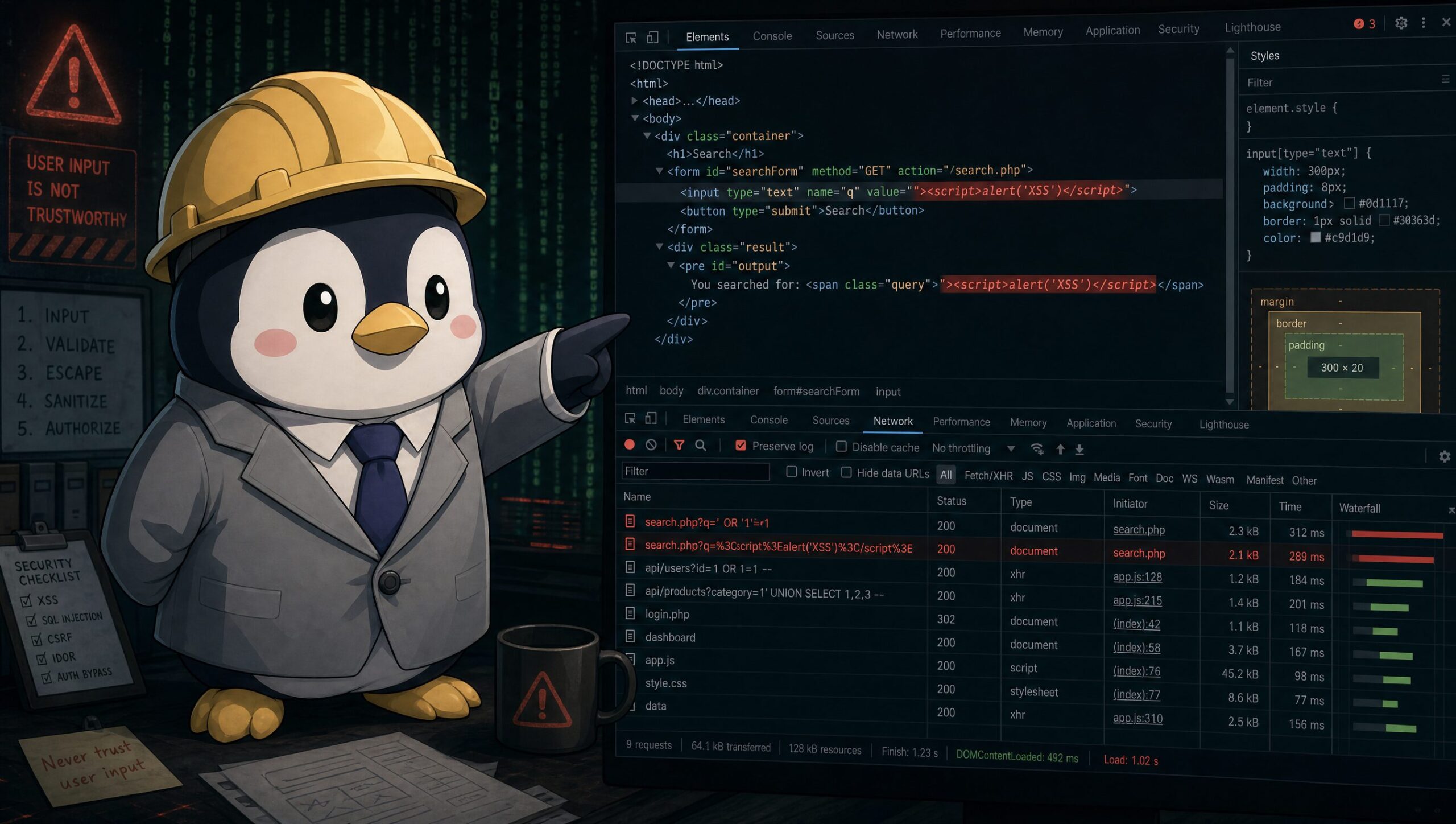Open the No throttling dropdown

(973, 448)
